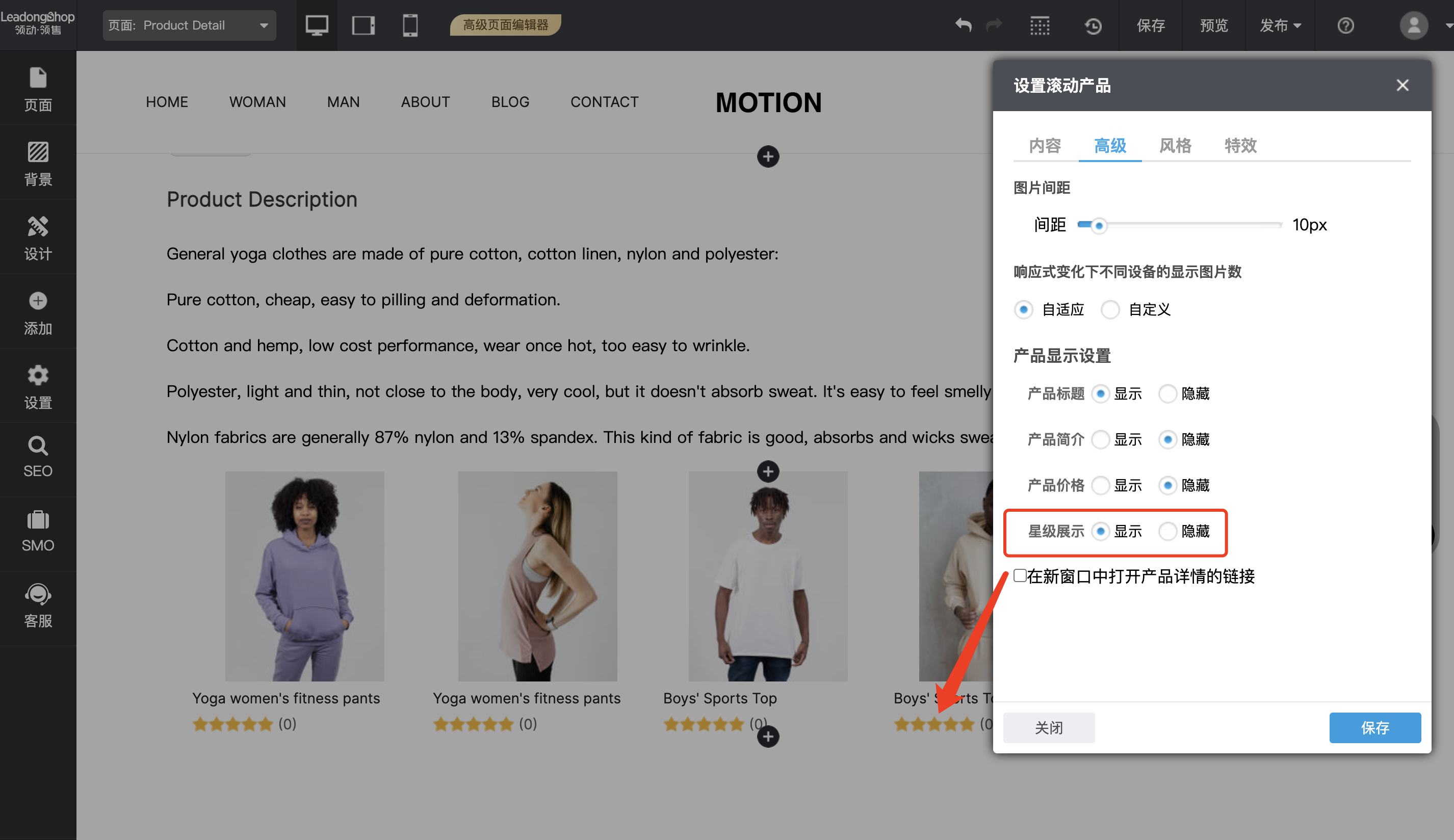The height and width of the screenshot is (840, 1454).
Task: Open the history clock icon
Action: 1093,25
